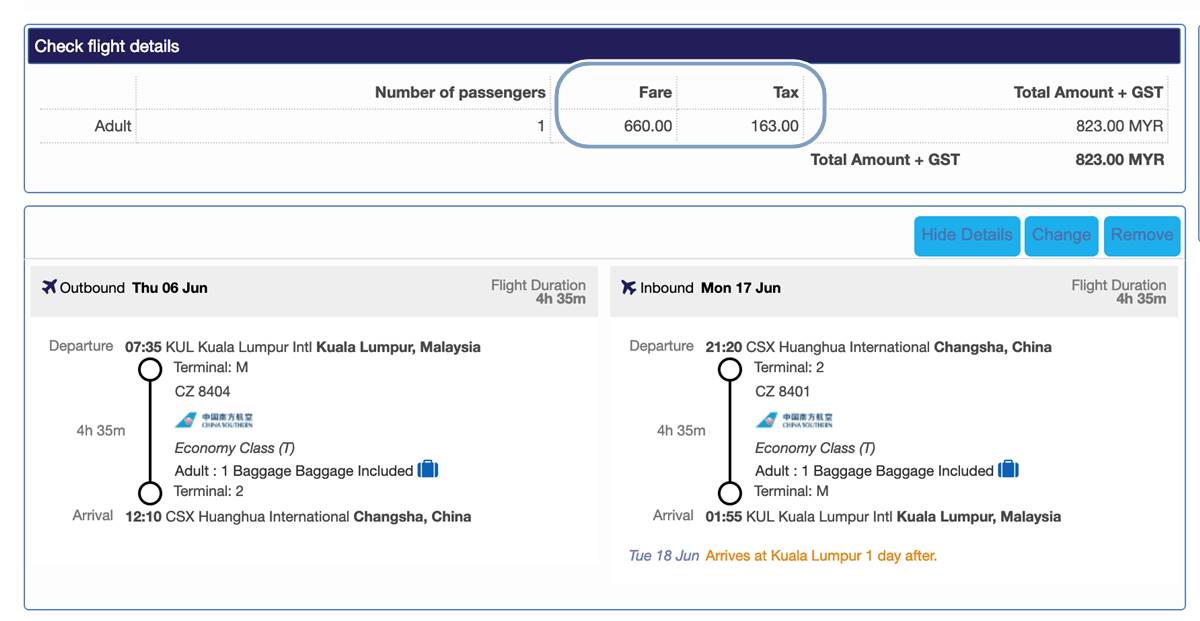This screenshot has height=621, width=1200.
Task: Click the Arrives 1 day after notice
Action: (x=821, y=555)
